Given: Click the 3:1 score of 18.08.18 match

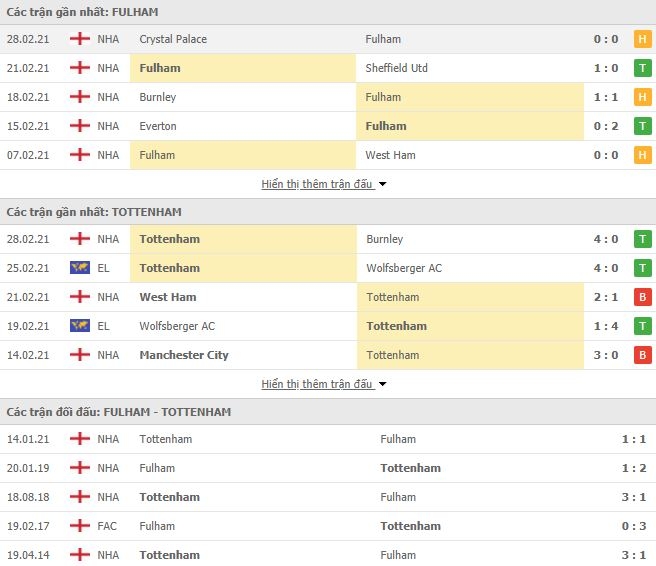Looking at the screenshot, I should coord(633,497).
